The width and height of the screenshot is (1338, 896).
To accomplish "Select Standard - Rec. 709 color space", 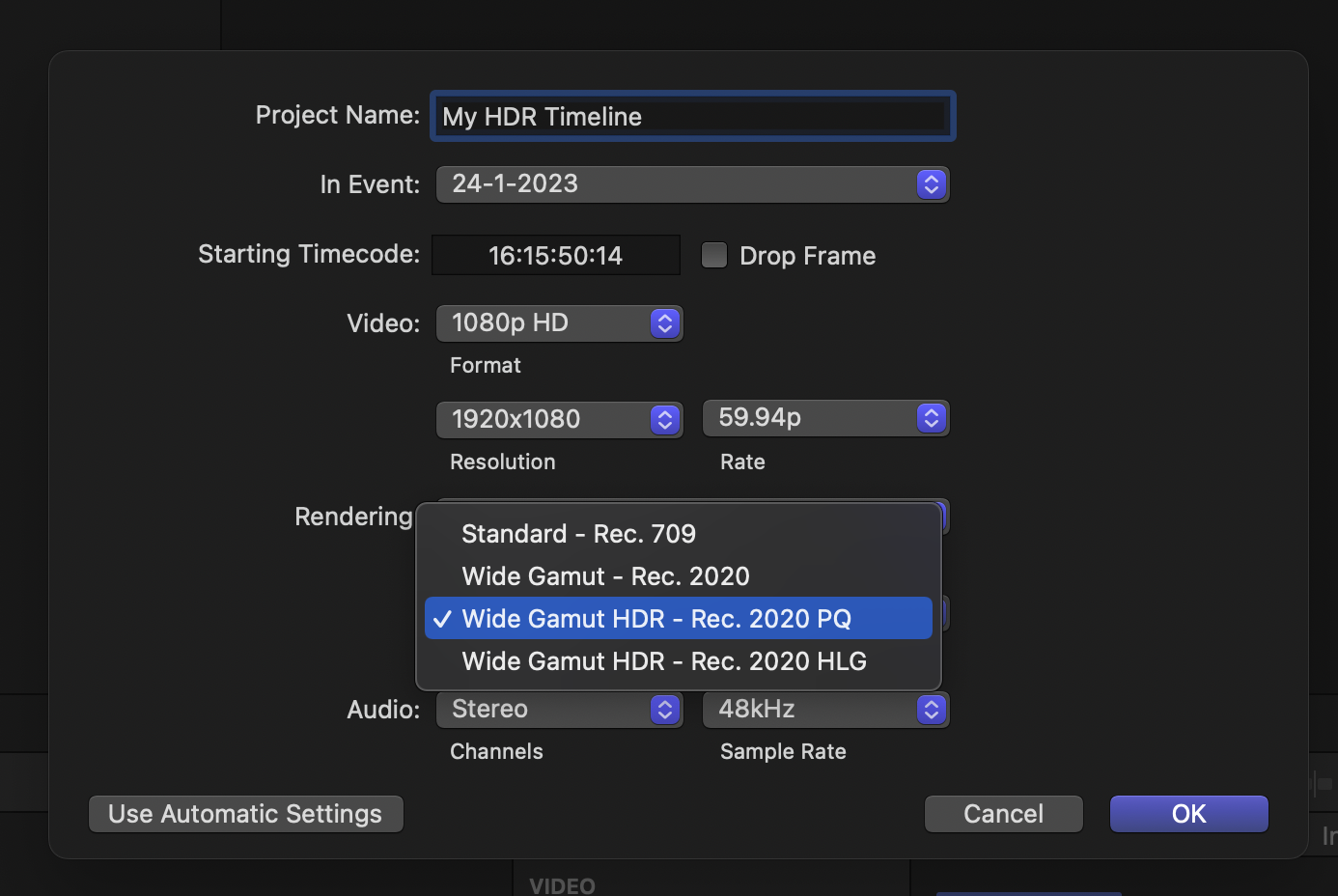I will tap(579, 534).
